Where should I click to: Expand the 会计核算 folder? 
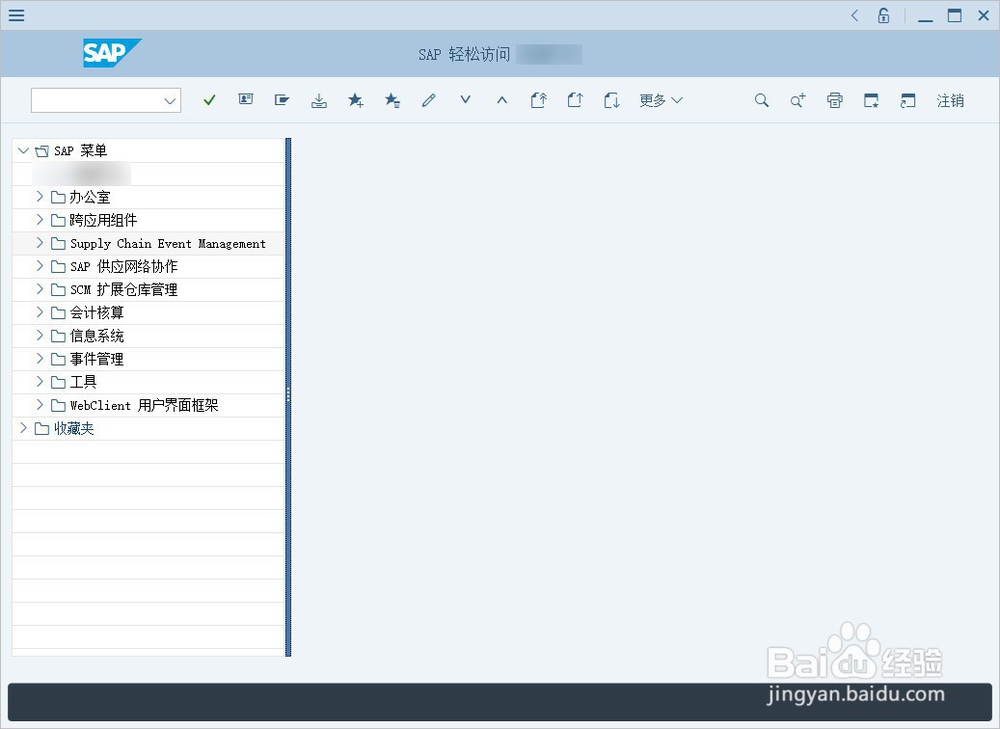click(x=40, y=312)
